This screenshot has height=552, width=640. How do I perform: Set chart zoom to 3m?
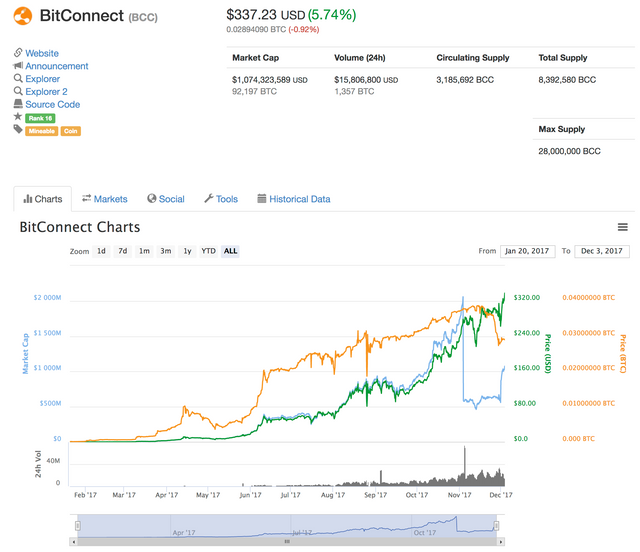(166, 251)
